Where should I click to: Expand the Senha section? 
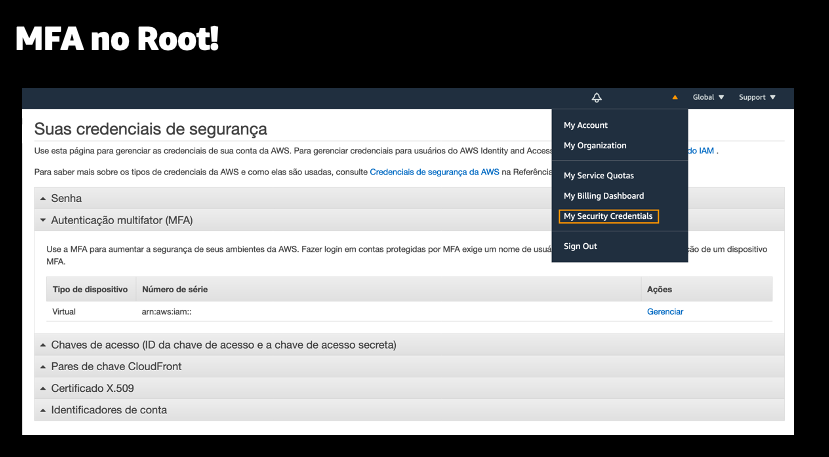pos(409,198)
